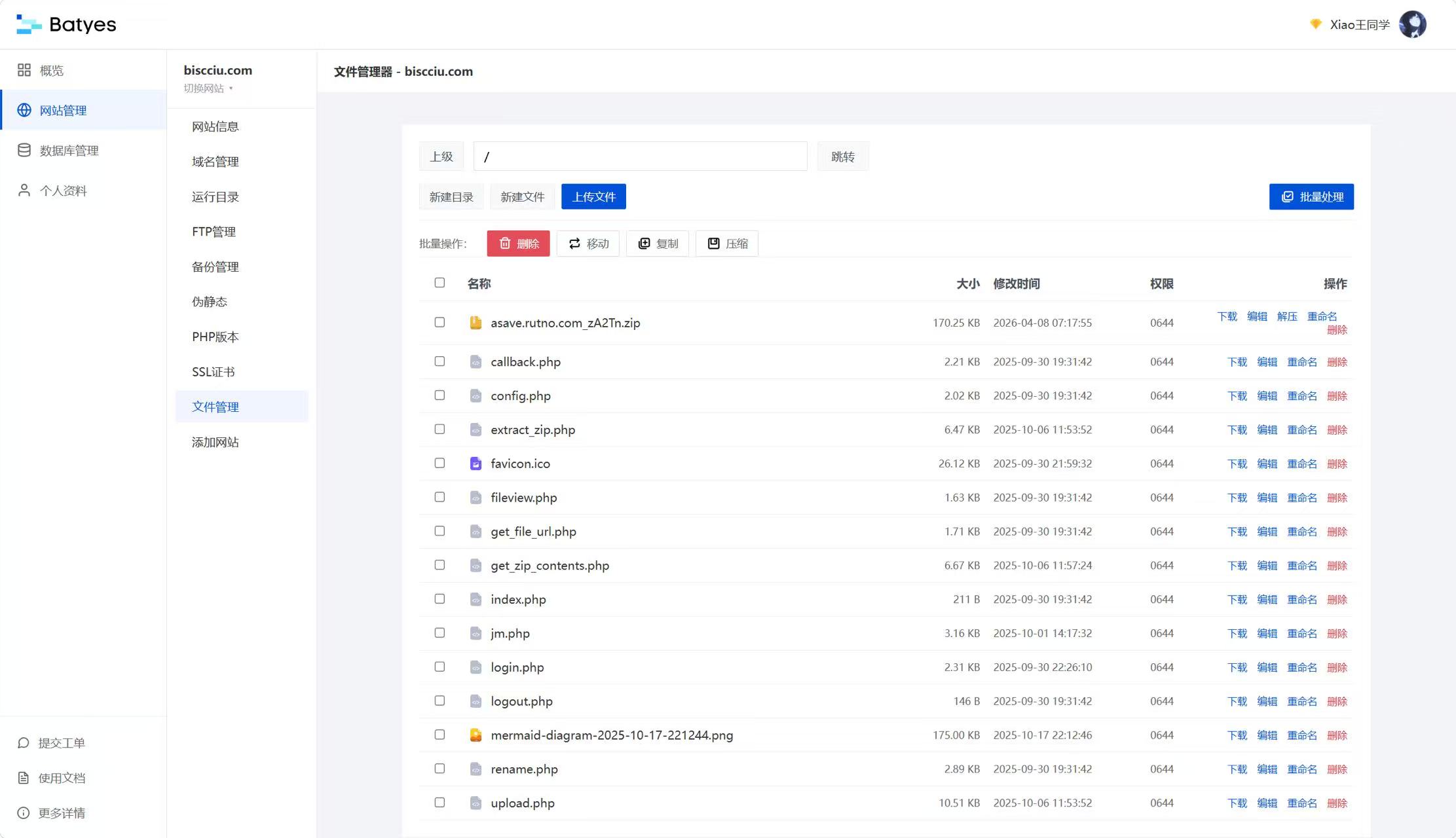Image resolution: width=1456 pixels, height=838 pixels.
Task: Click the 数据库管理 database icon in sidebar
Action: tap(24, 150)
